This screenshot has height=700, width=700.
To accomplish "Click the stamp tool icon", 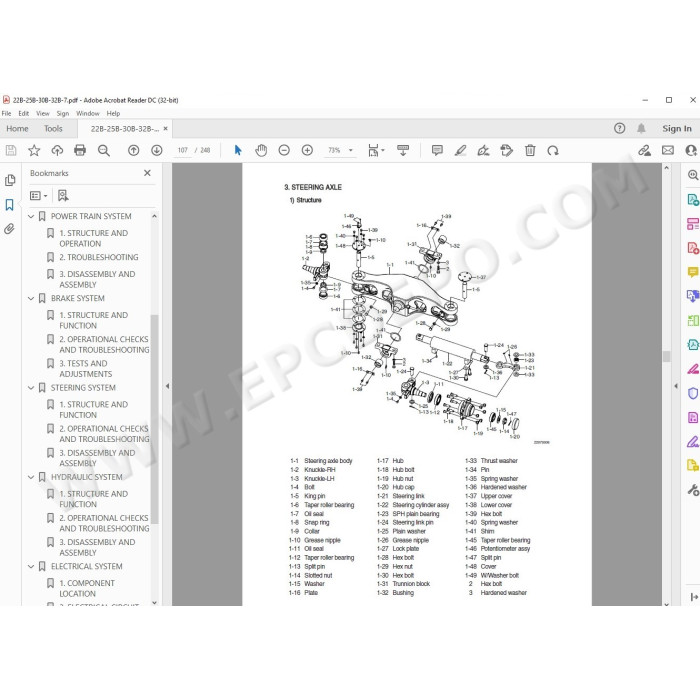I will pos(507,150).
